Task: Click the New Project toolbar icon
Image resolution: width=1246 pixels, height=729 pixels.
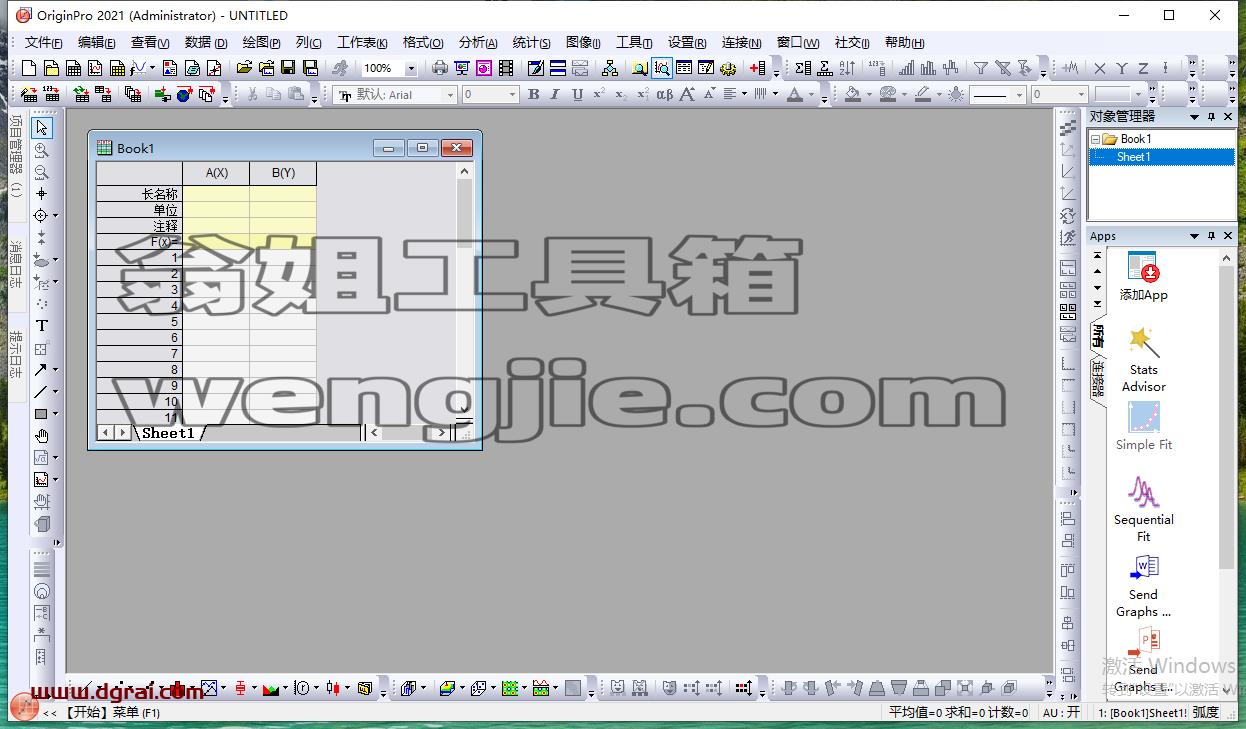Action: 29,68
